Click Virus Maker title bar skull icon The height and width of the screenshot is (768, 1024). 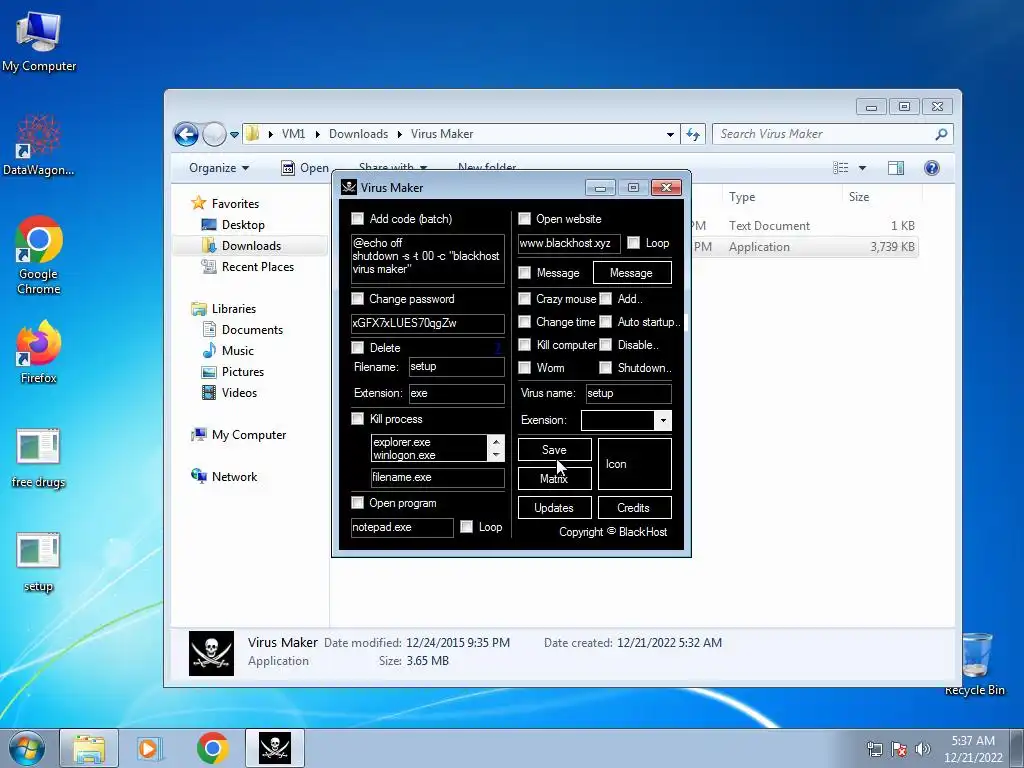pyautogui.click(x=349, y=187)
